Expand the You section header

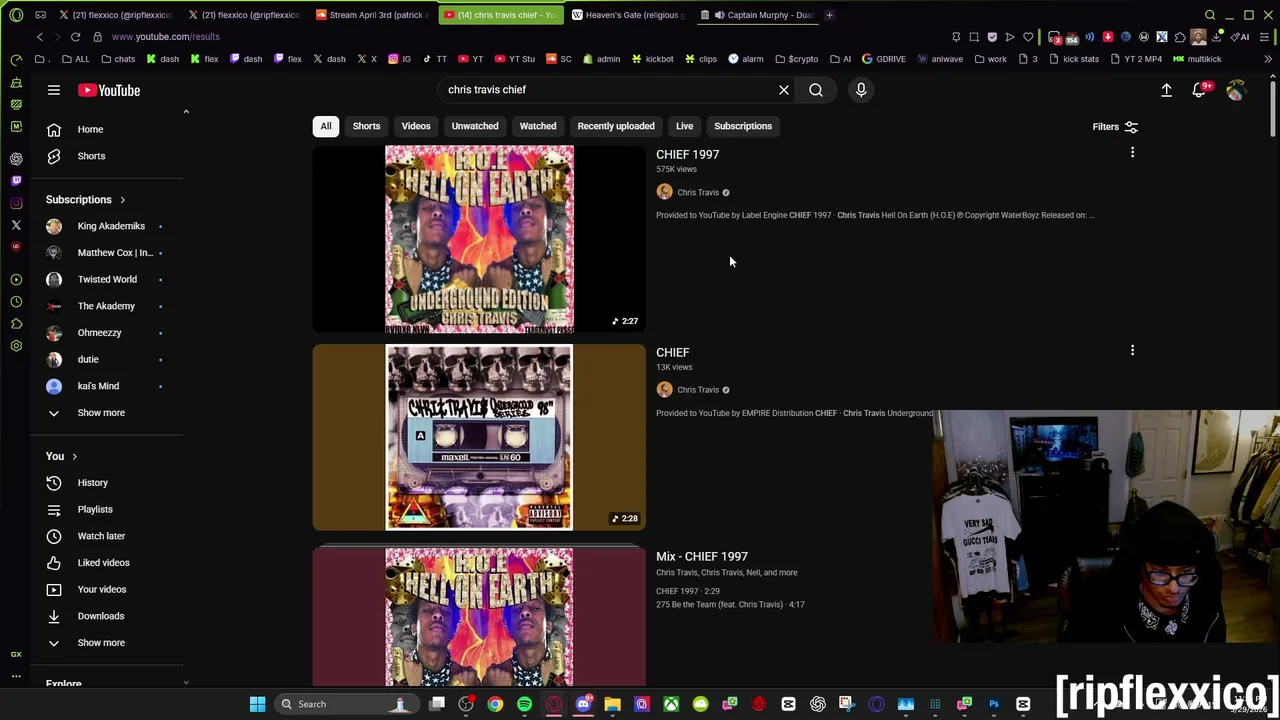(61, 456)
